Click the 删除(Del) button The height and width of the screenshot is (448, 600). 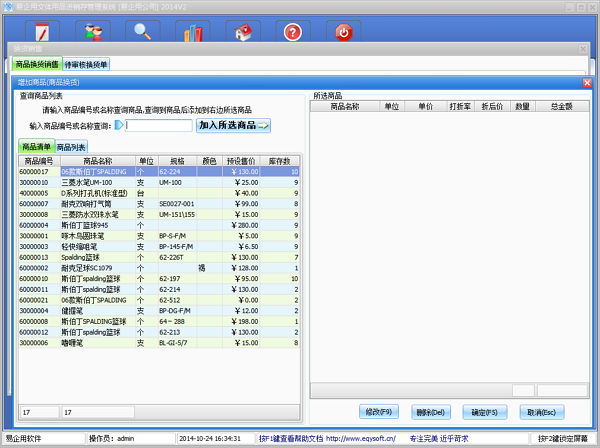430,412
